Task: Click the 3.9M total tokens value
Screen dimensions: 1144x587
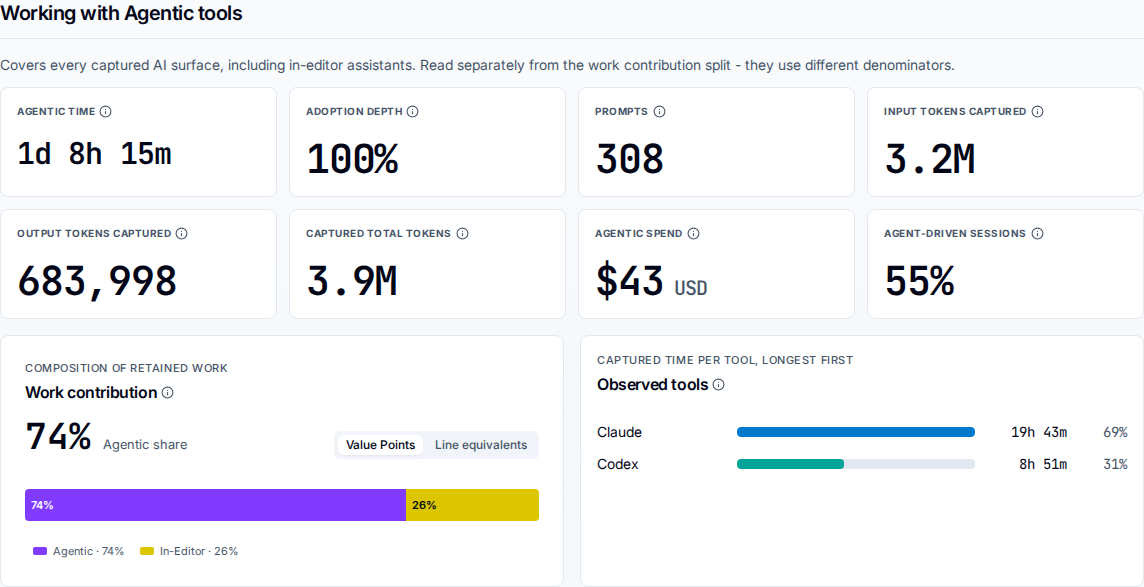Action: (352, 281)
